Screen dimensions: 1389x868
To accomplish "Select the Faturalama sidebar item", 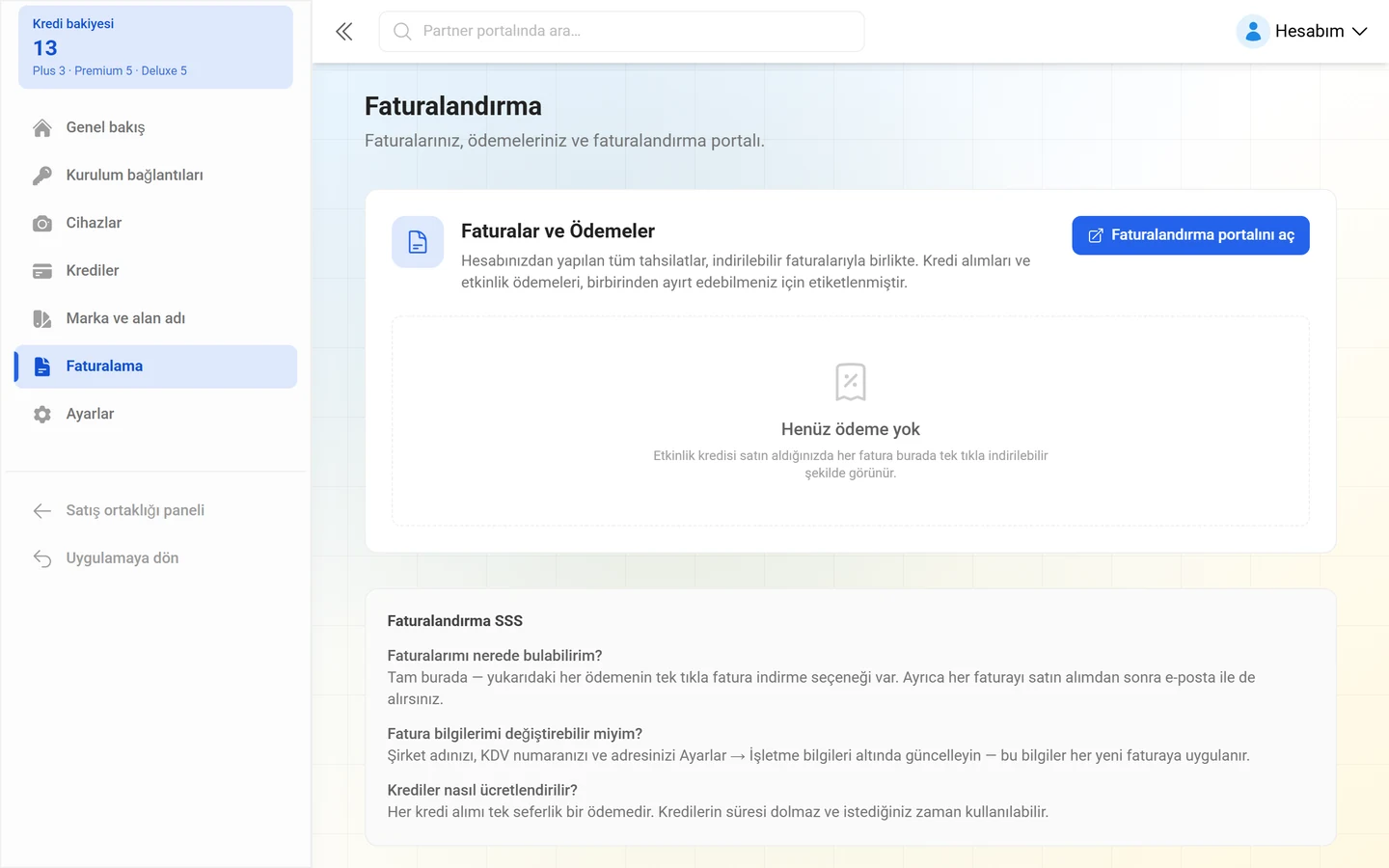I will 155,366.
